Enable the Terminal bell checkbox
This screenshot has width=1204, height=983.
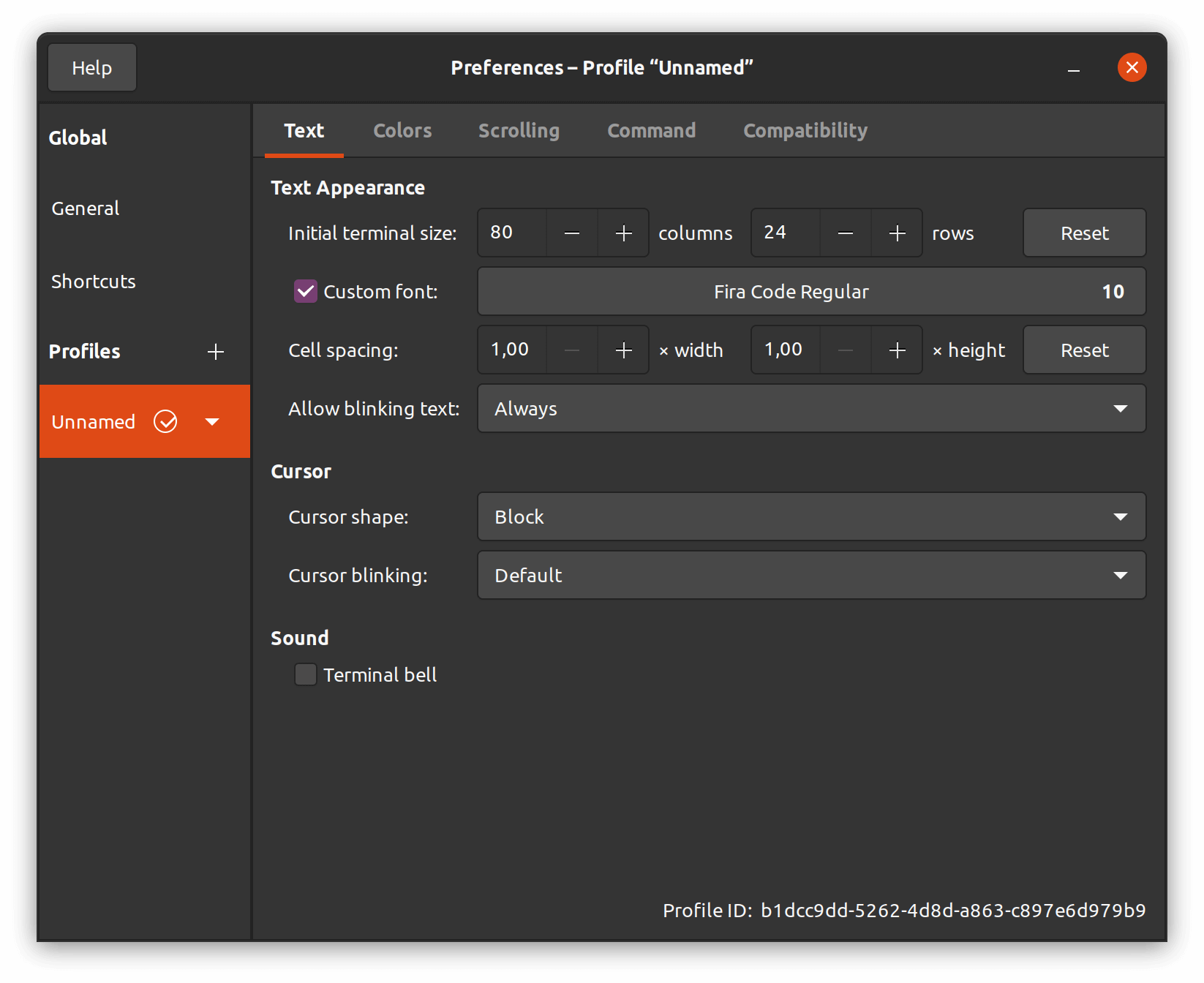[x=306, y=674]
